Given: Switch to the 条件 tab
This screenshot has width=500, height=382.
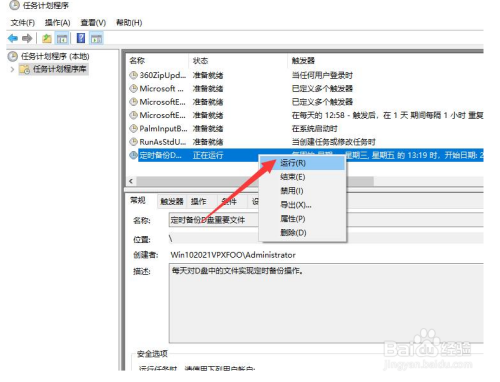Looking at the screenshot, I should tap(229, 201).
